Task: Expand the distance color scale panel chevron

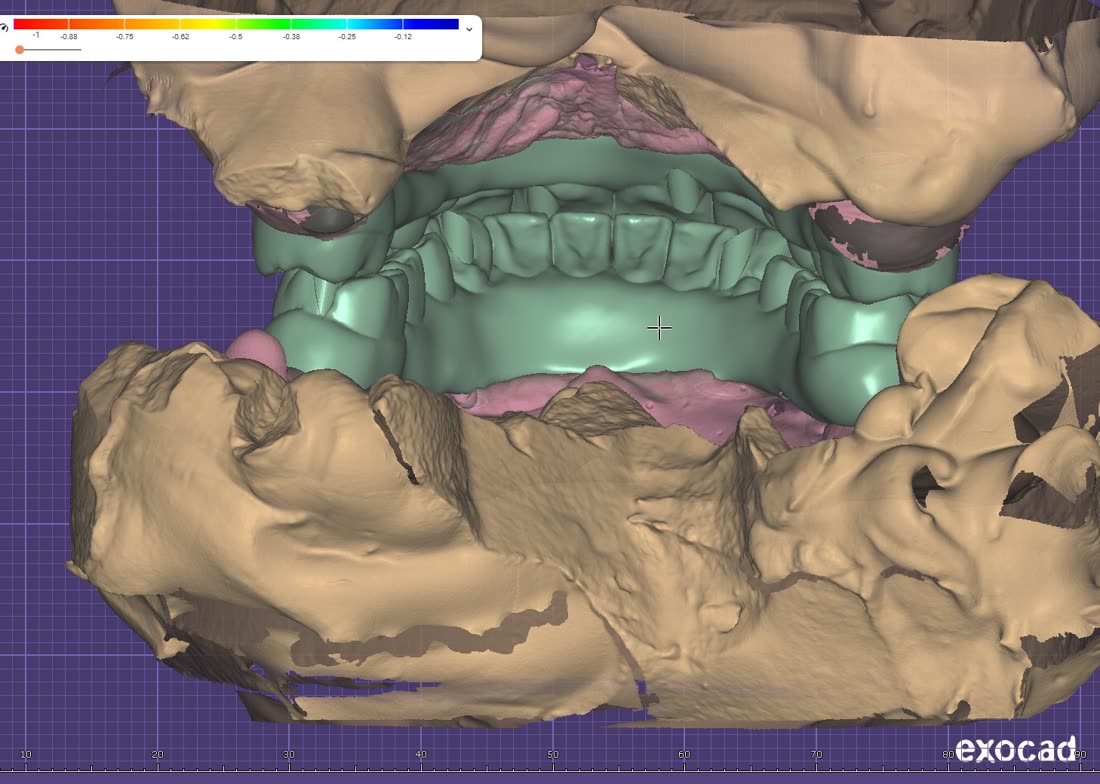Action: [469, 29]
